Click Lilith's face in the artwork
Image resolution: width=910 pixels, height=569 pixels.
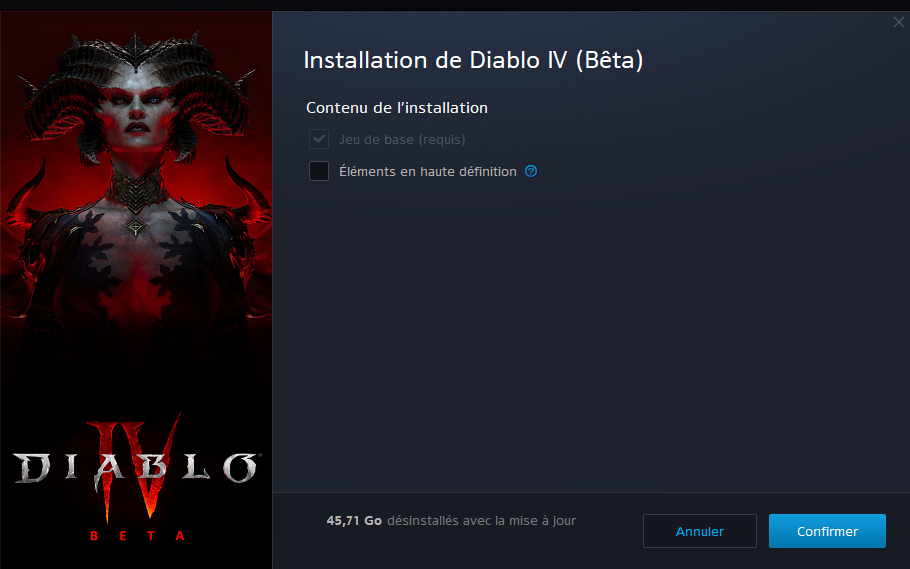pos(137,111)
